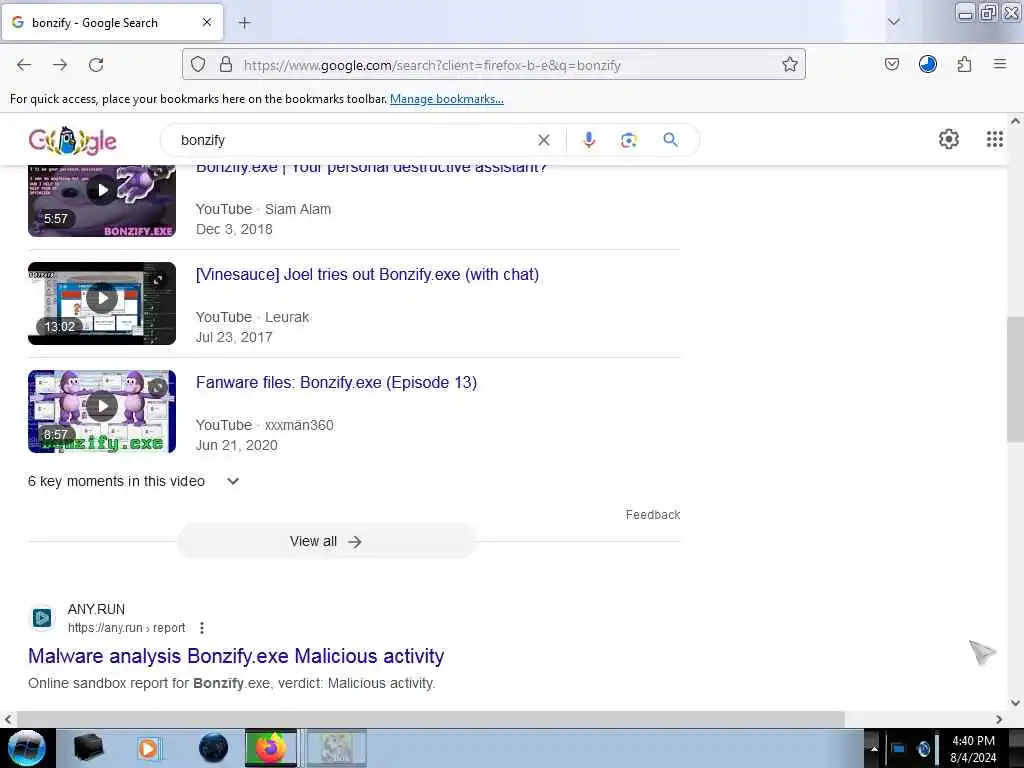
Task: Click the View all videos button
Action: (x=327, y=541)
